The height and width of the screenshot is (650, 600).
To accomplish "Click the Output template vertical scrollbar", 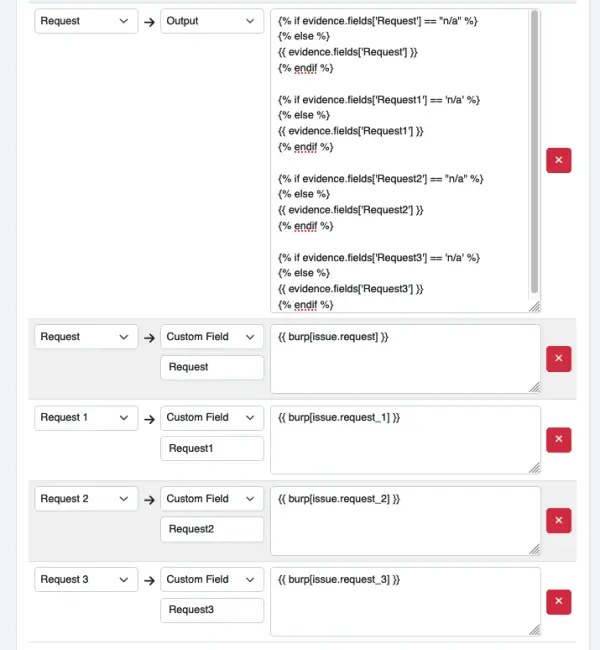I will click(535, 150).
